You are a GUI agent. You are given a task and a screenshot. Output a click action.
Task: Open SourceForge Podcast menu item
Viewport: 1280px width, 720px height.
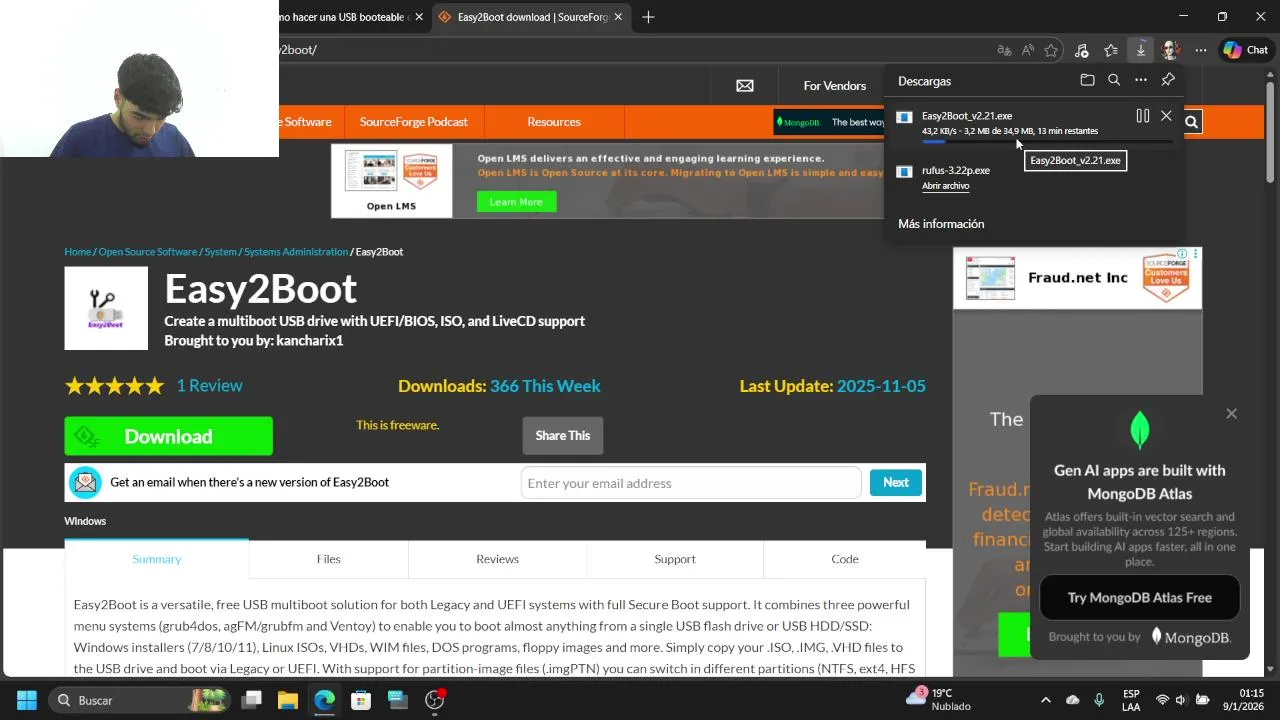pos(414,122)
